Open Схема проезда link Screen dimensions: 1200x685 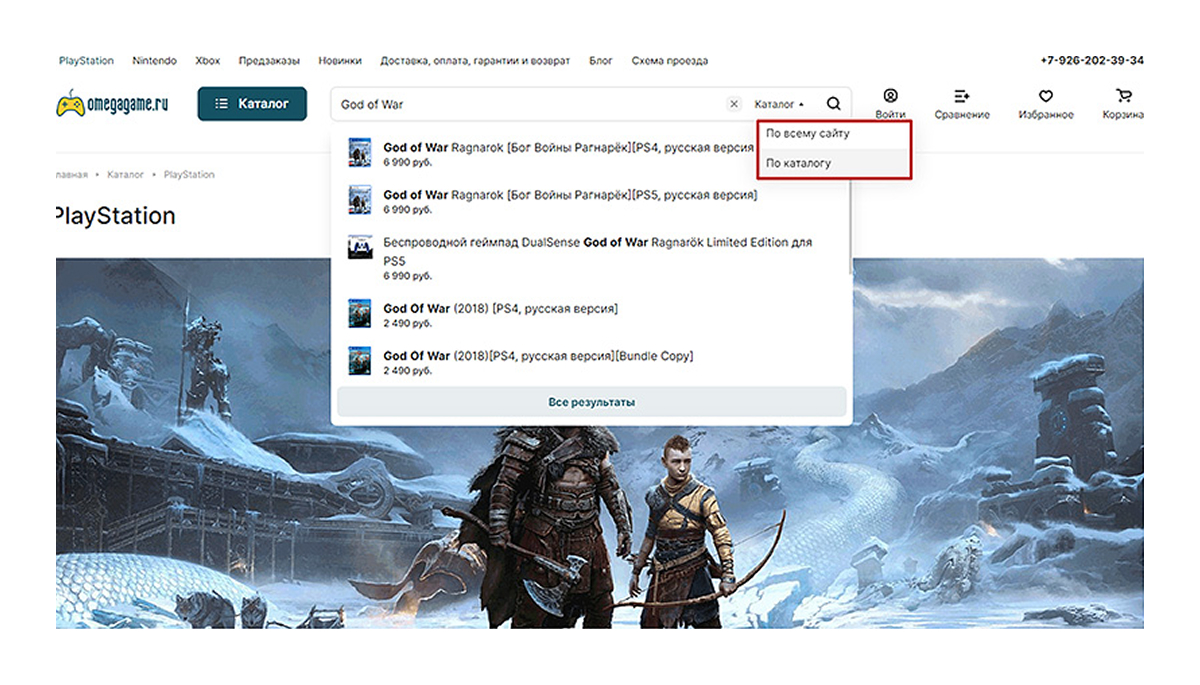[670, 61]
